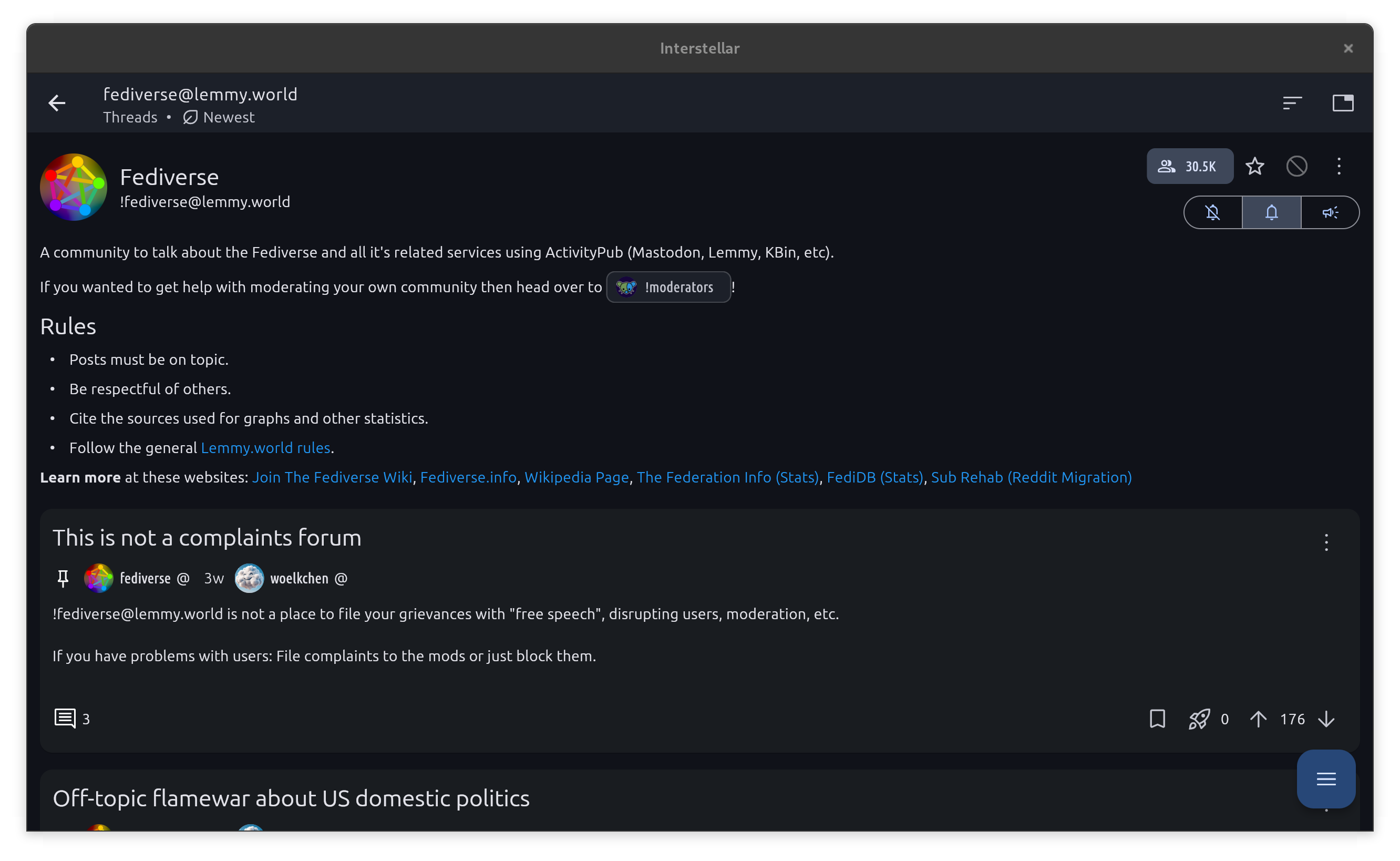Open post options three-dot menu

pyautogui.click(x=1326, y=542)
